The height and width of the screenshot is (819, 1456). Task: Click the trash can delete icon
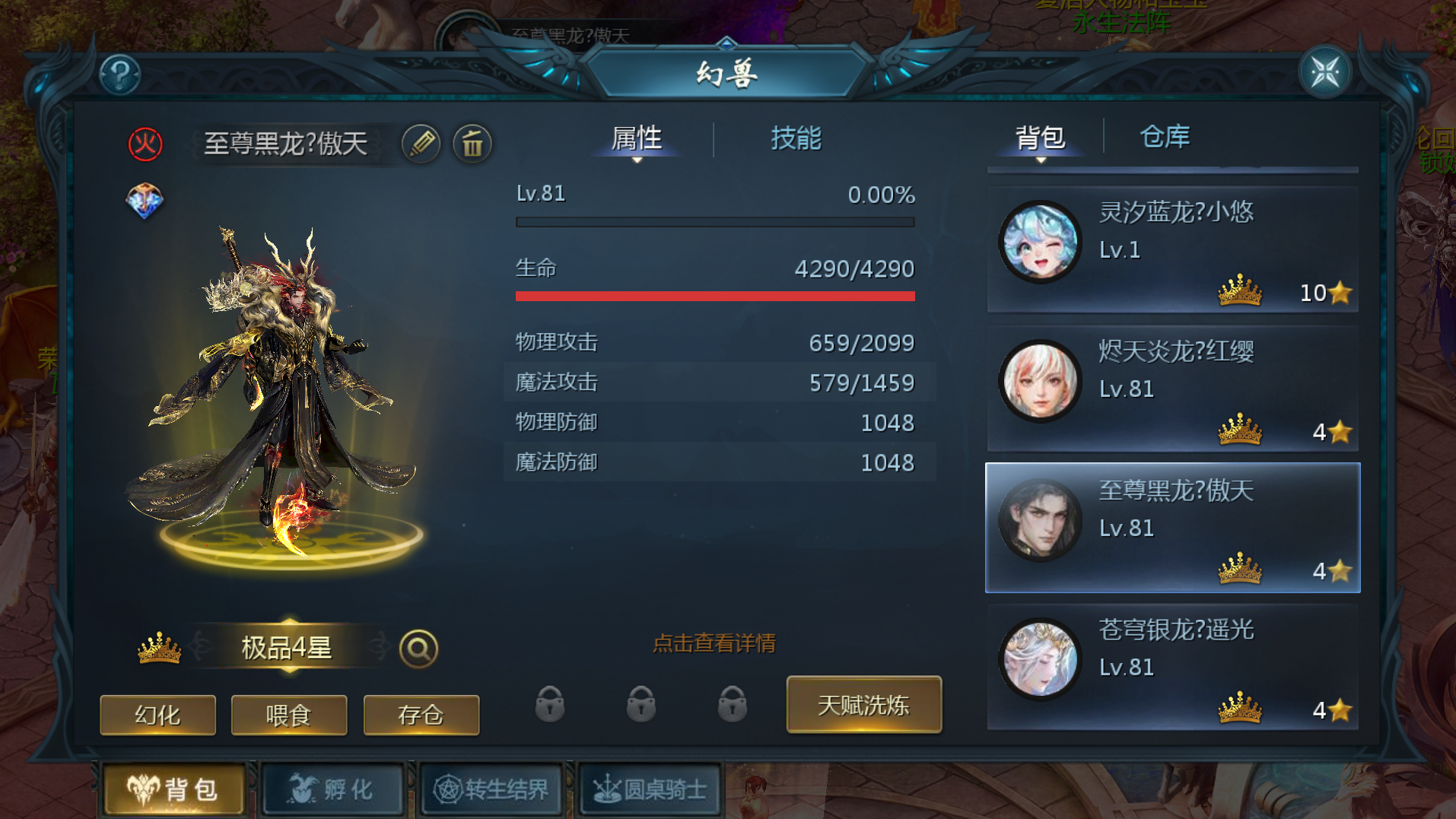coord(472,143)
